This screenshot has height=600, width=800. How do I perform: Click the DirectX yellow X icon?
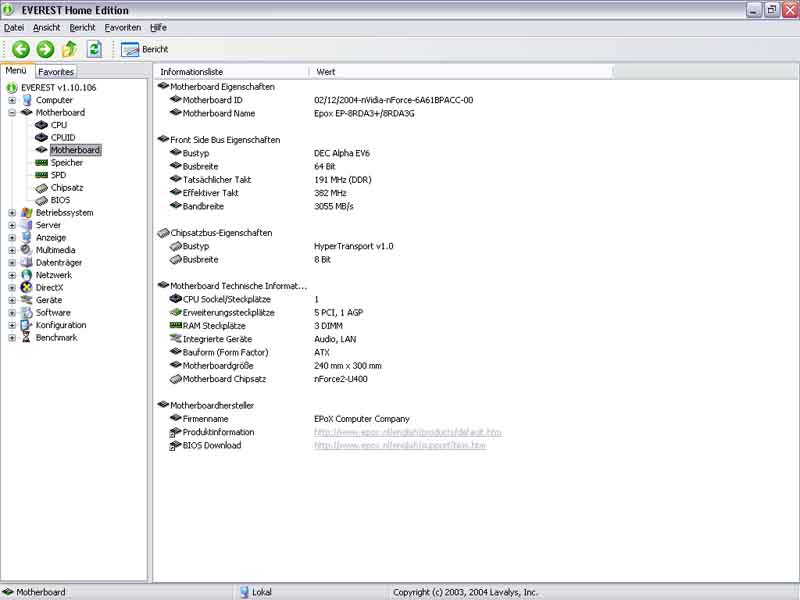[27, 287]
